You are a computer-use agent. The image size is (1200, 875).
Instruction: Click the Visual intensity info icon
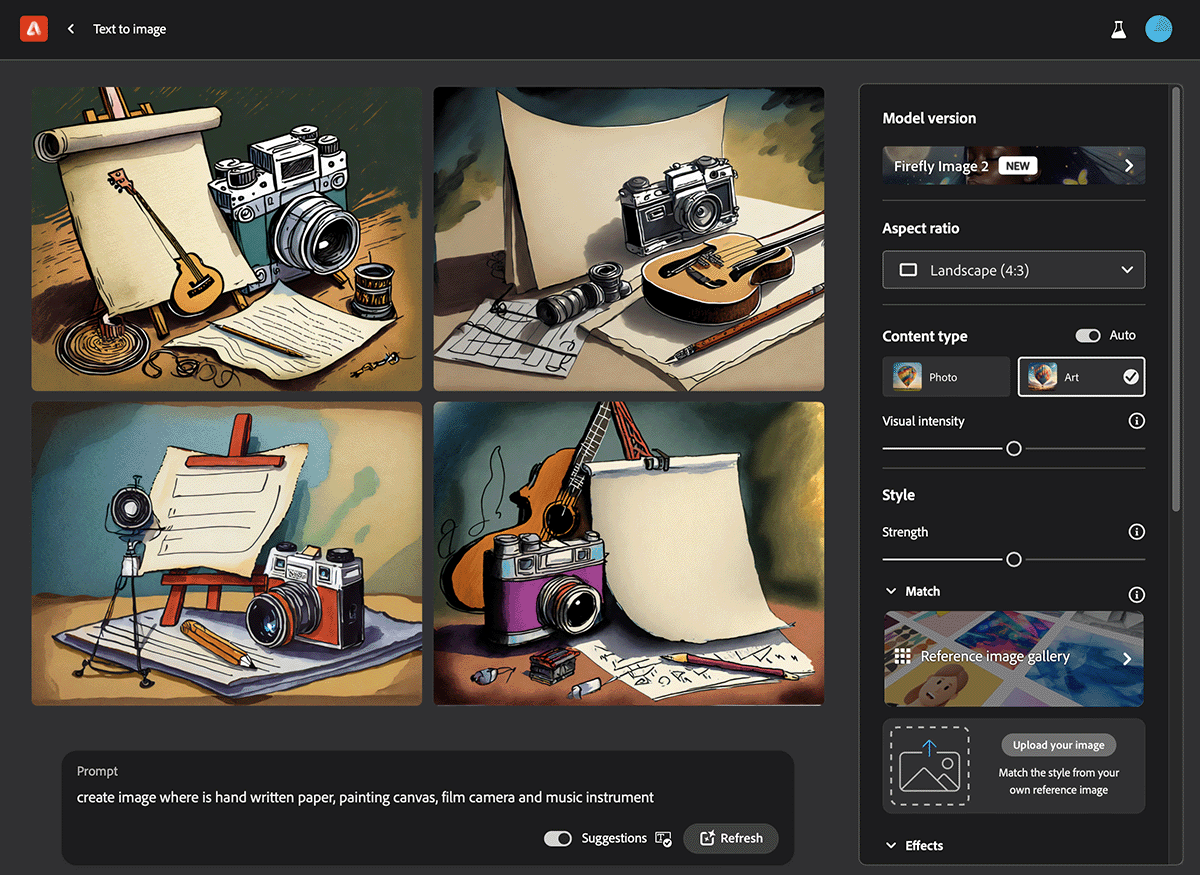coord(1136,421)
